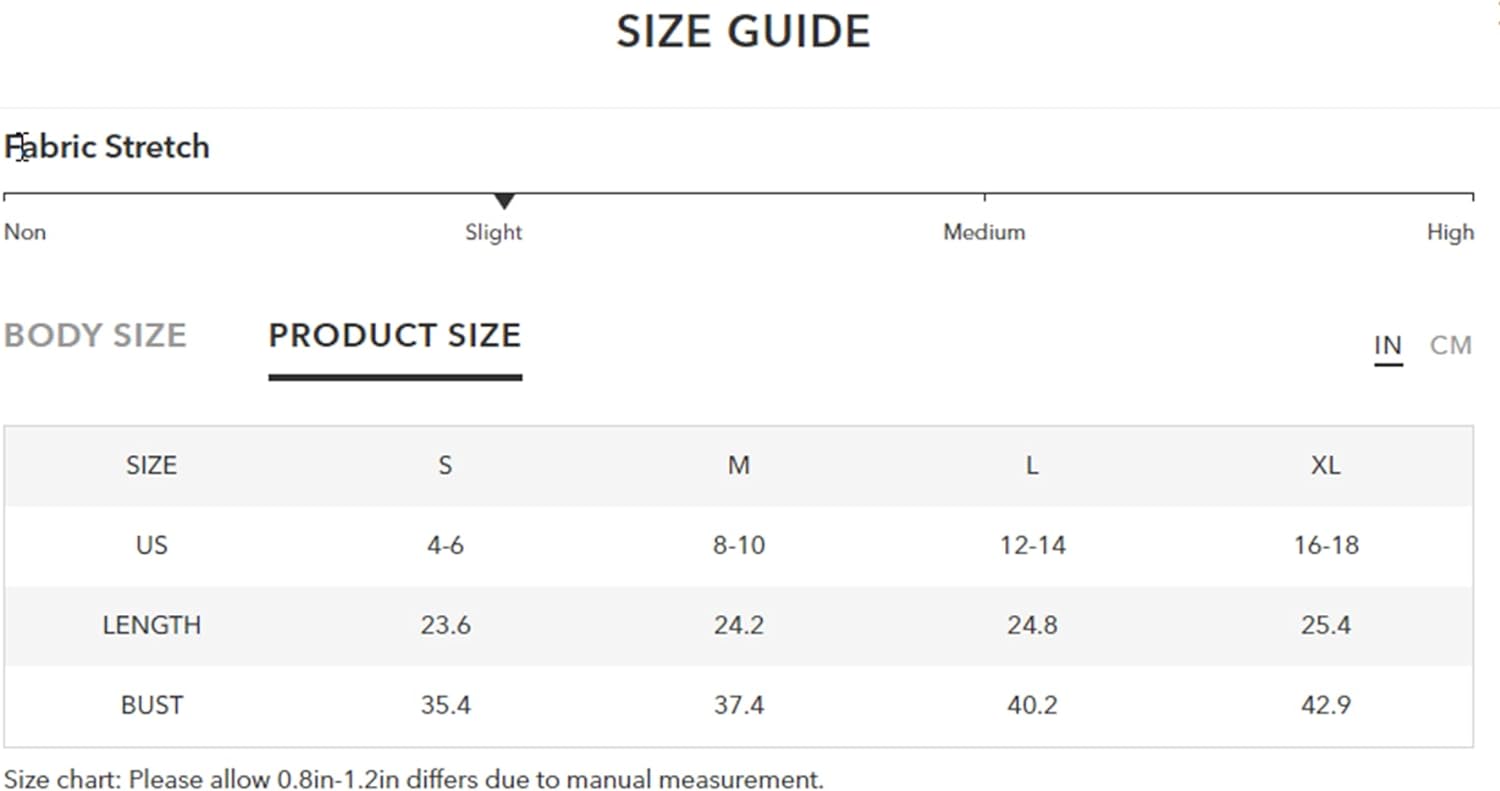Click the L size column header
Screen dimensions: 1500x791
(1032, 465)
